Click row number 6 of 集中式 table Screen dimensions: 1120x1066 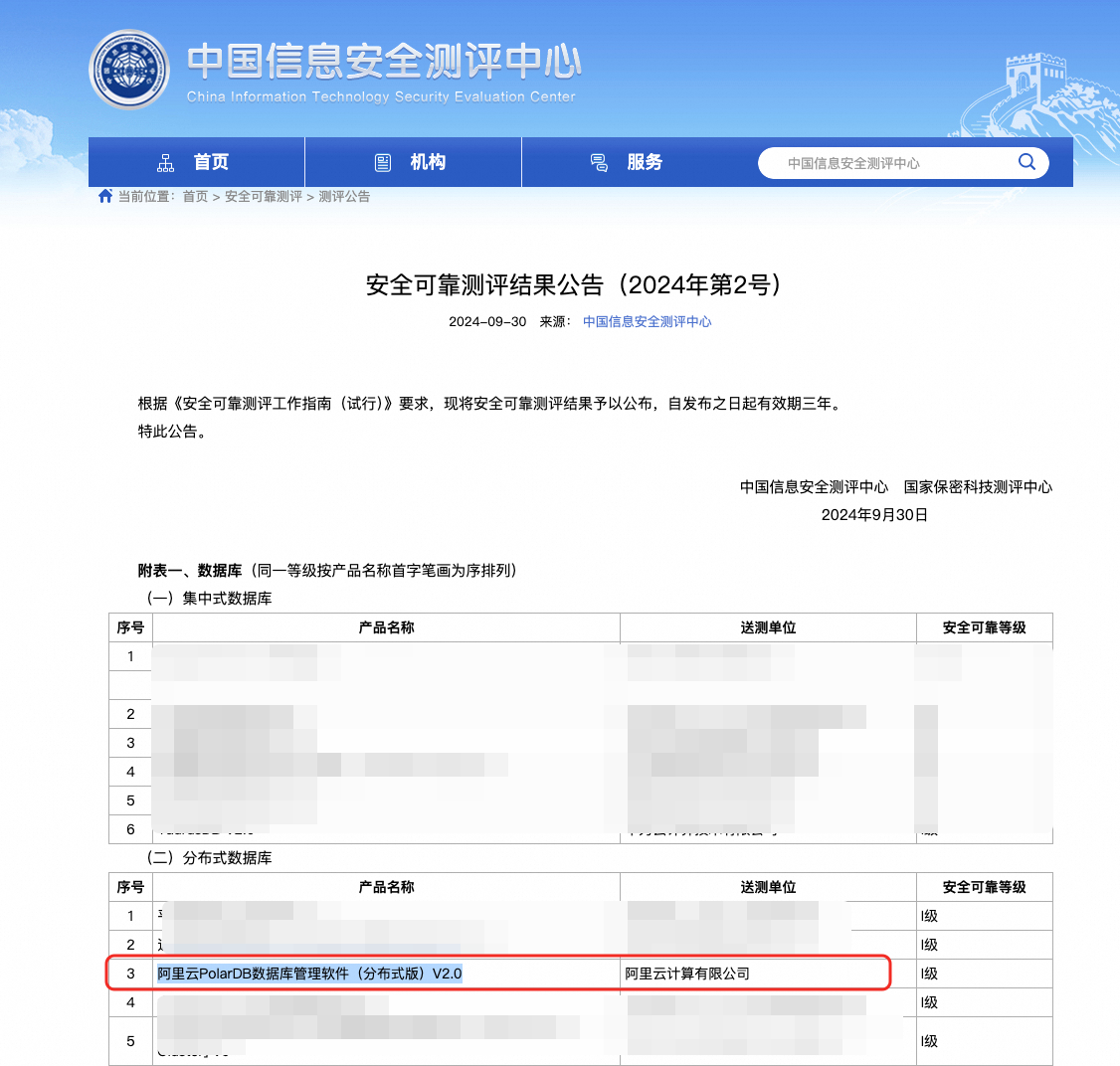click(130, 829)
